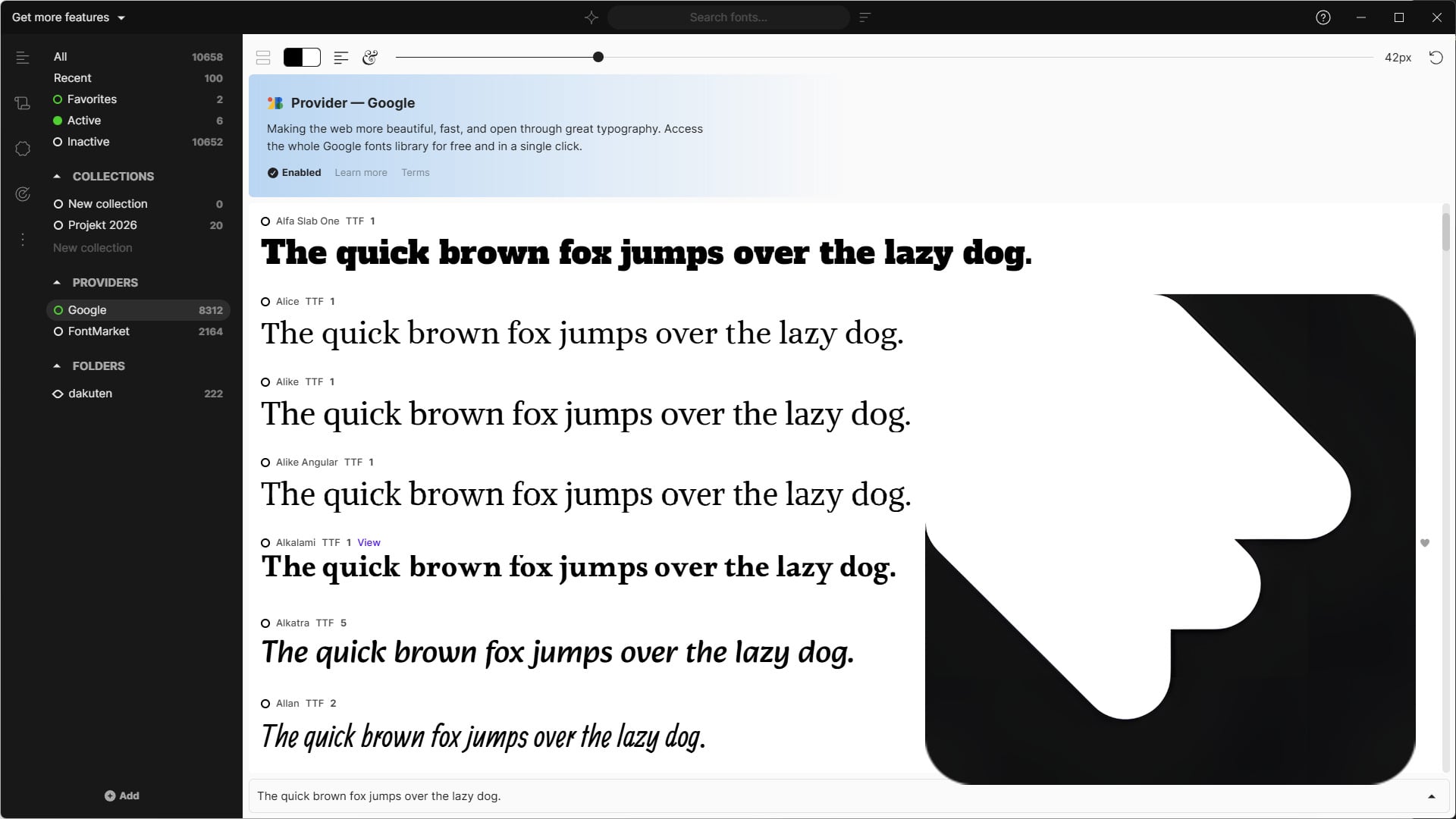Click the Search fonts input field

point(728,17)
